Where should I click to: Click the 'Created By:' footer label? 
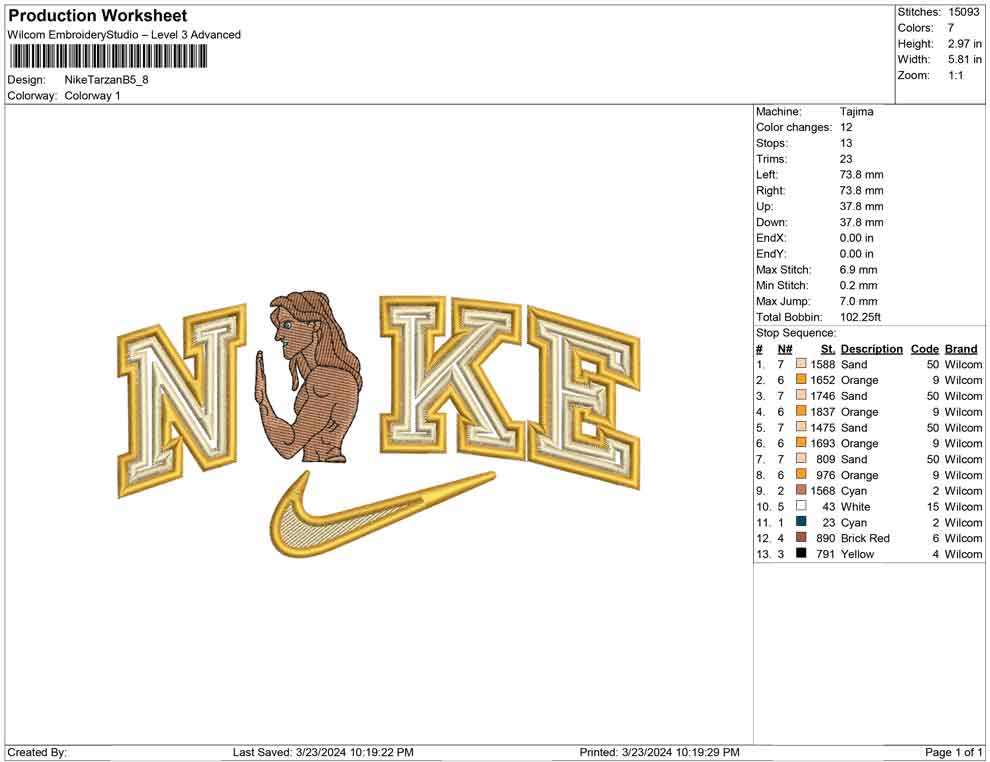click(37, 752)
